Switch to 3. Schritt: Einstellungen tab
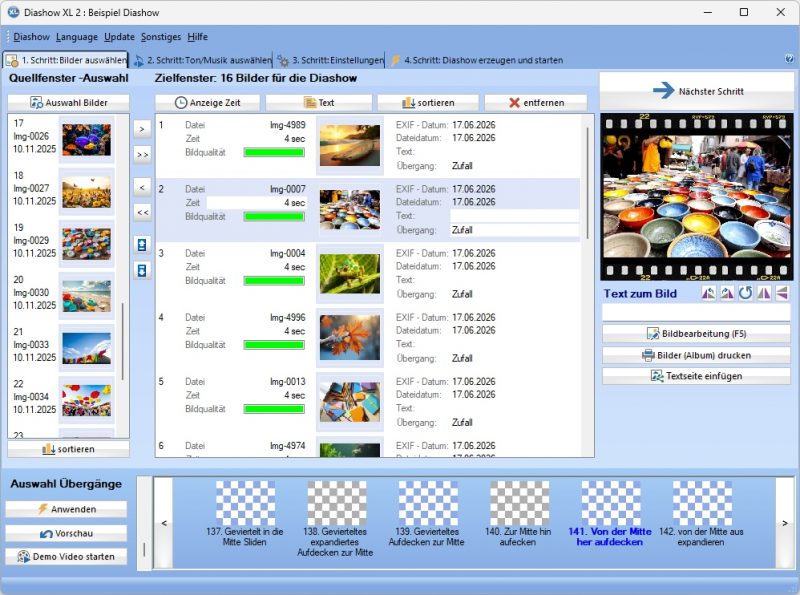The image size is (800, 595). click(330, 60)
